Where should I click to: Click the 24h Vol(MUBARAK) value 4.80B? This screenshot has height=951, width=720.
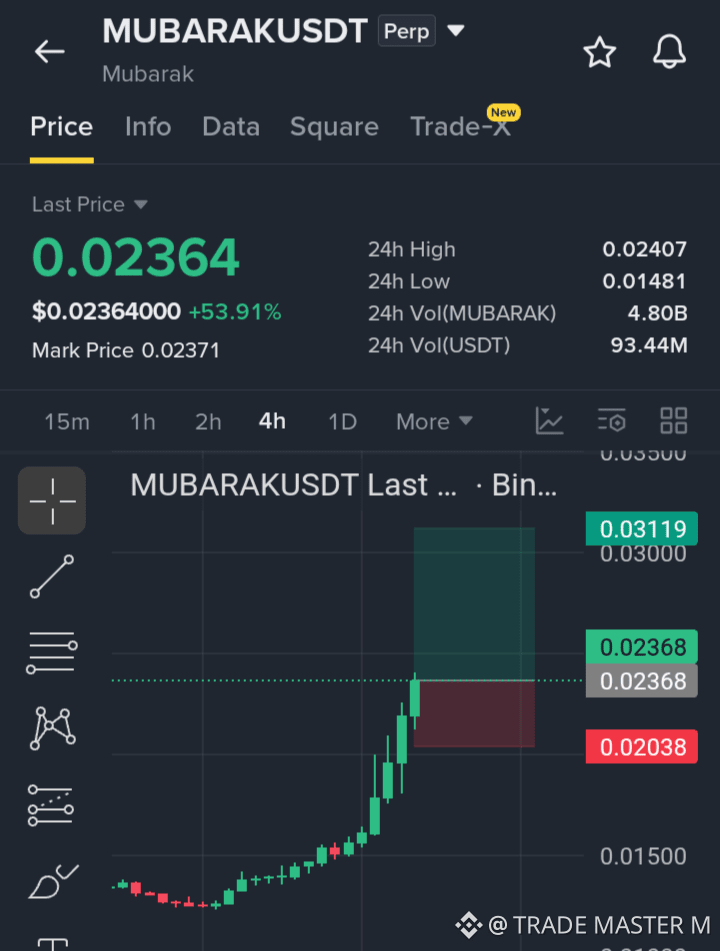pyautogui.click(x=658, y=313)
